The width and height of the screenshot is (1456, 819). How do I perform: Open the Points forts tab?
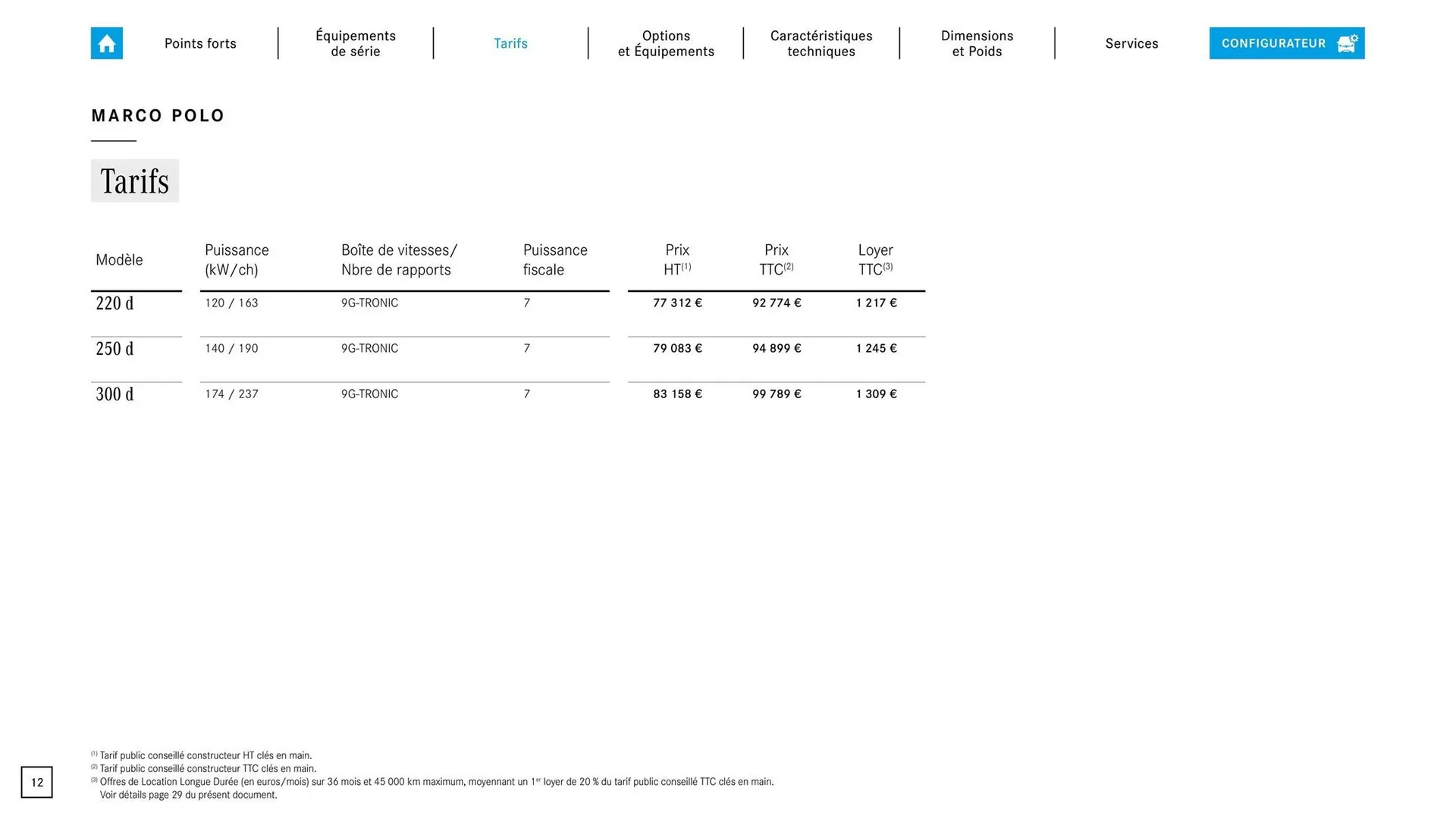[x=200, y=43]
